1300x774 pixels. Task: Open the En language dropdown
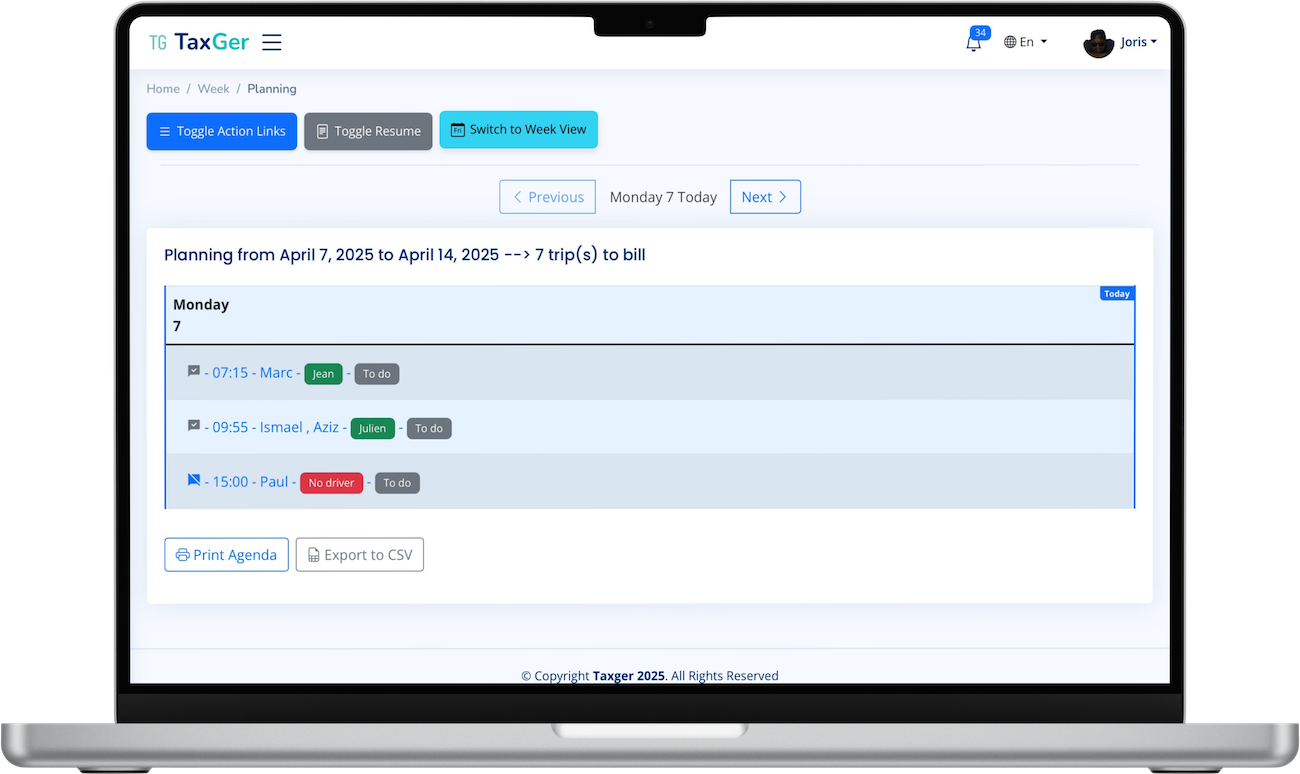click(x=1025, y=42)
